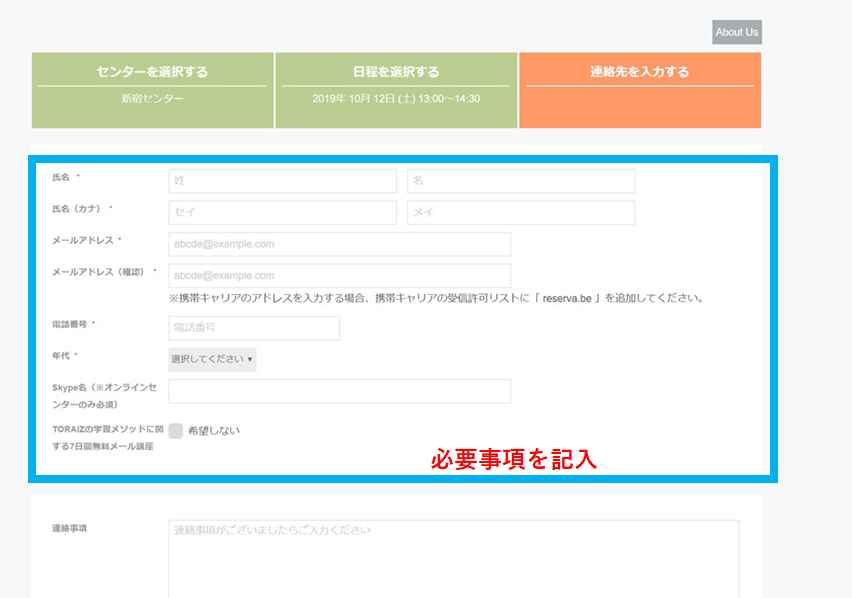Open the 年代 選択してください dropdown

click(x=212, y=359)
